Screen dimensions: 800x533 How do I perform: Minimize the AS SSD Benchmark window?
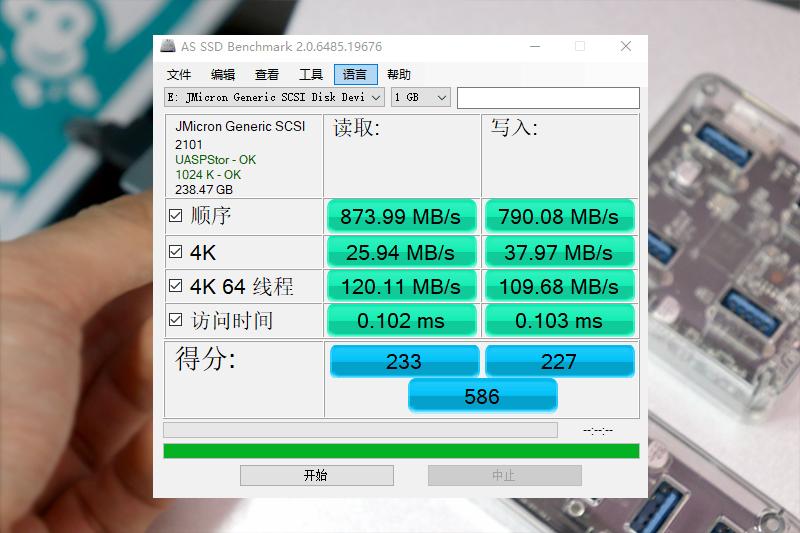535,46
